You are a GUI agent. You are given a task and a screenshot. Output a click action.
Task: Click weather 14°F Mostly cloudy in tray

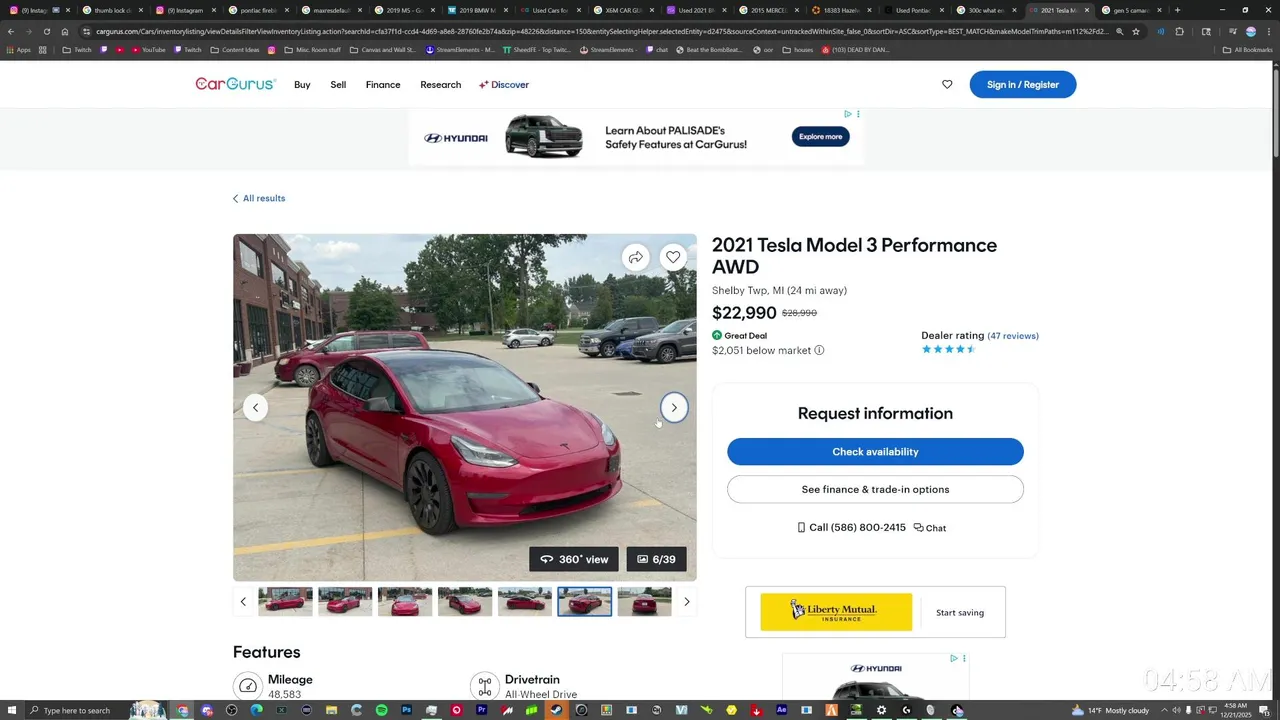pyautogui.click(x=1110, y=710)
